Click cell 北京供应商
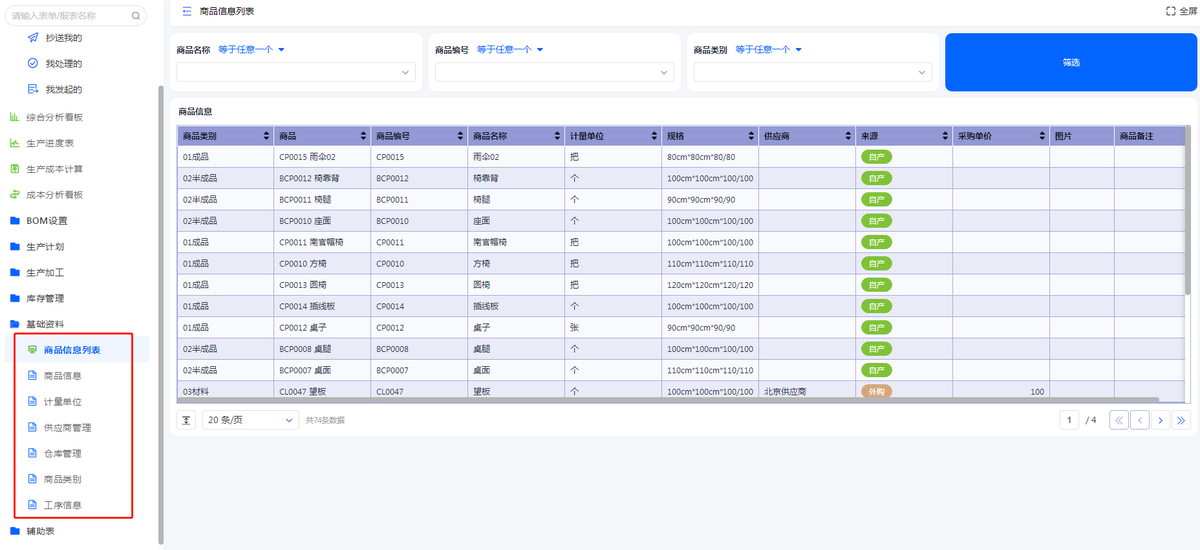Screen dimensions: 1200x550 pos(806,392)
